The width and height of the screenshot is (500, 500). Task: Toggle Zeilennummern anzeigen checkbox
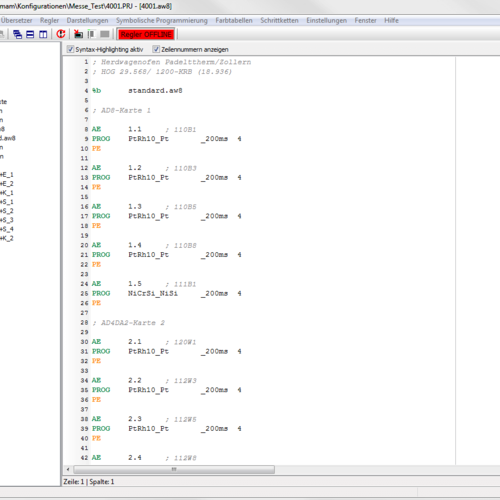[156, 49]
